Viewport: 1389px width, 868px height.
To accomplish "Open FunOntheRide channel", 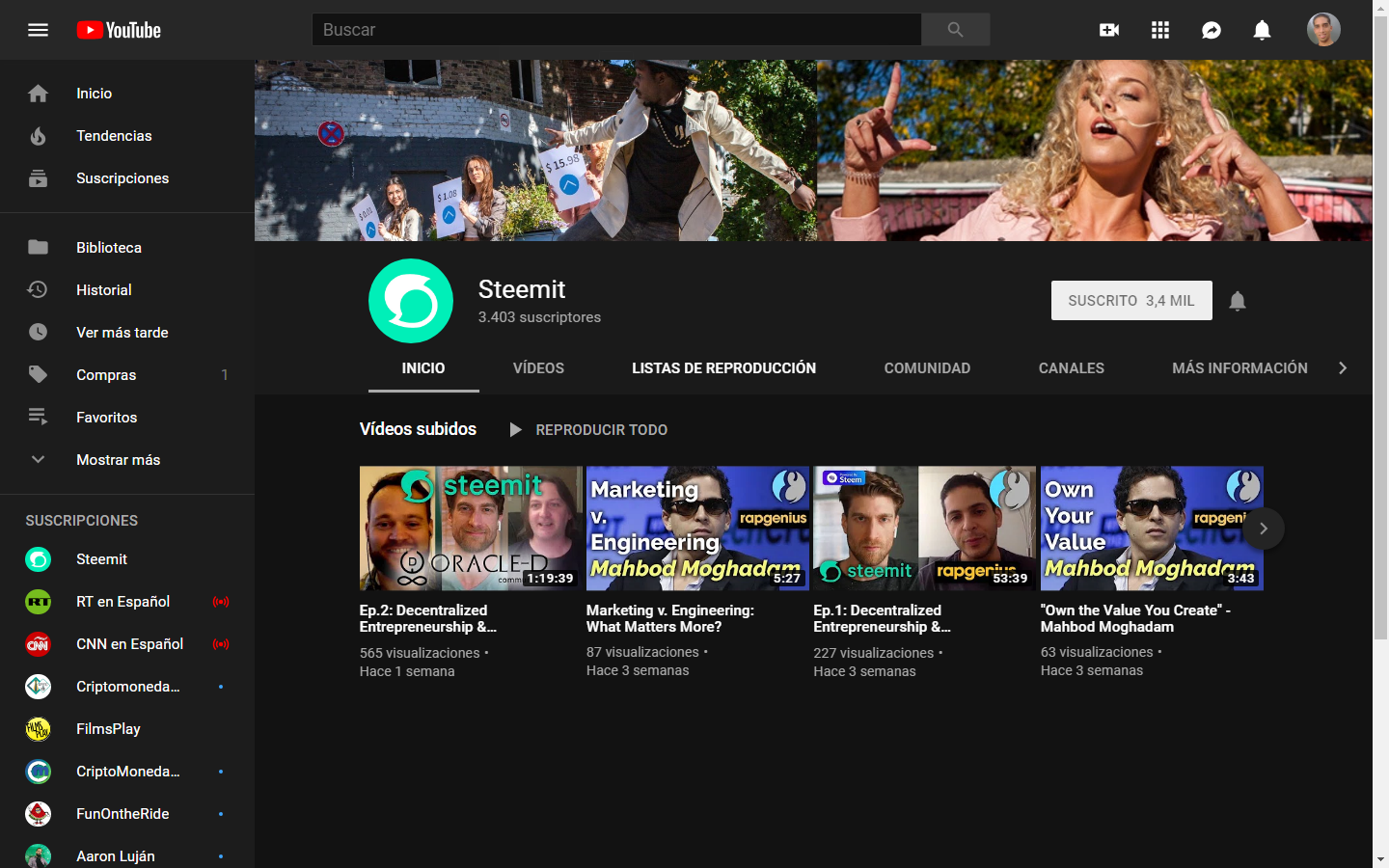I will [x=127, y=814].
